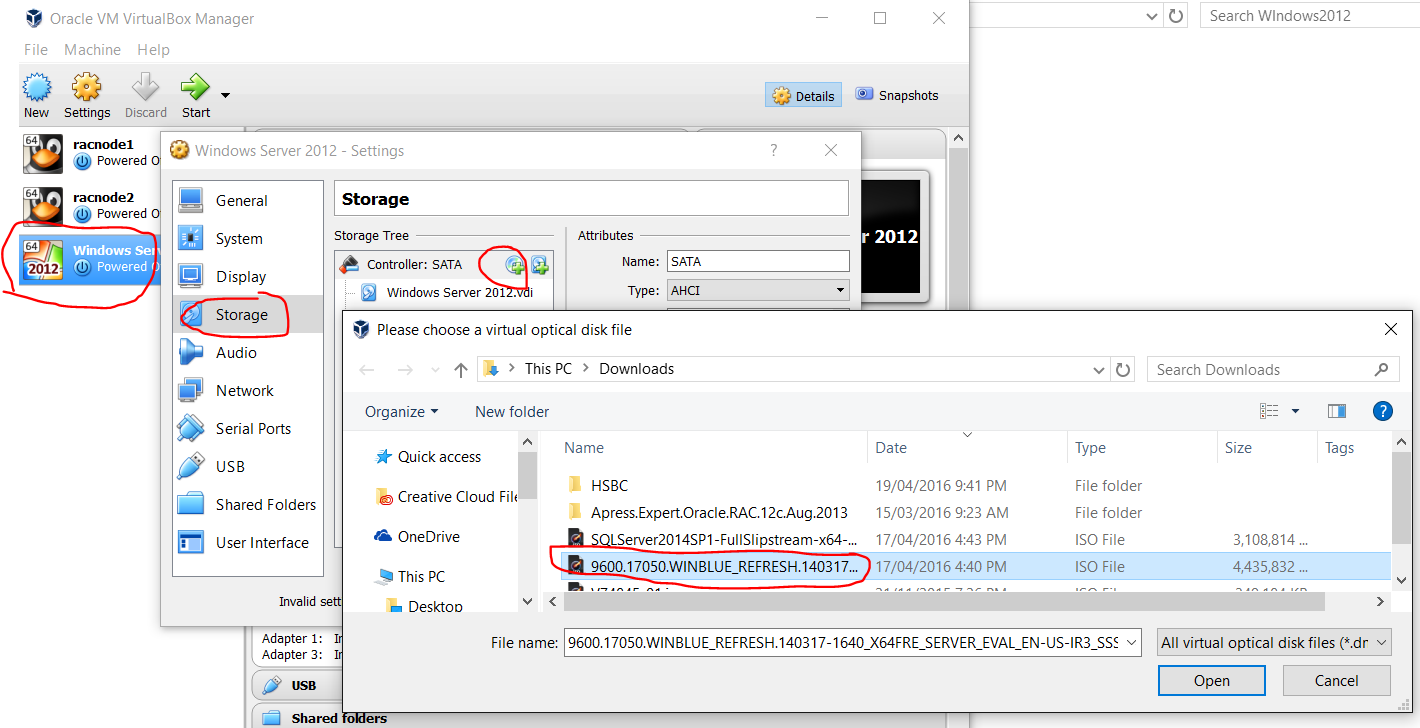Click the add optical drive icon

click(515, 265)
